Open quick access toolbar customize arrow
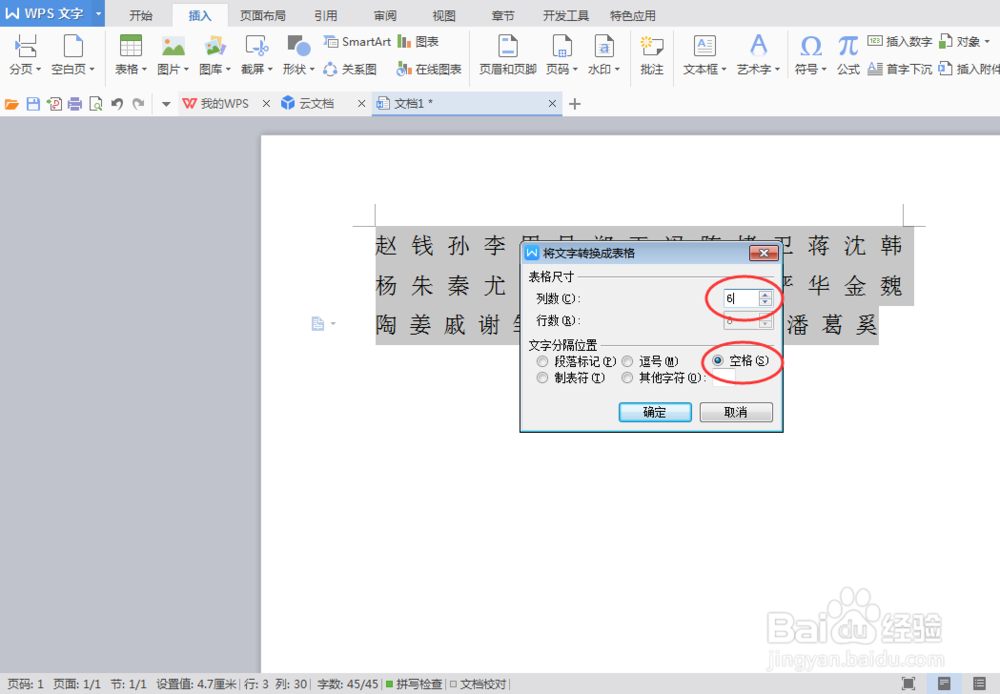 [166, 104]
